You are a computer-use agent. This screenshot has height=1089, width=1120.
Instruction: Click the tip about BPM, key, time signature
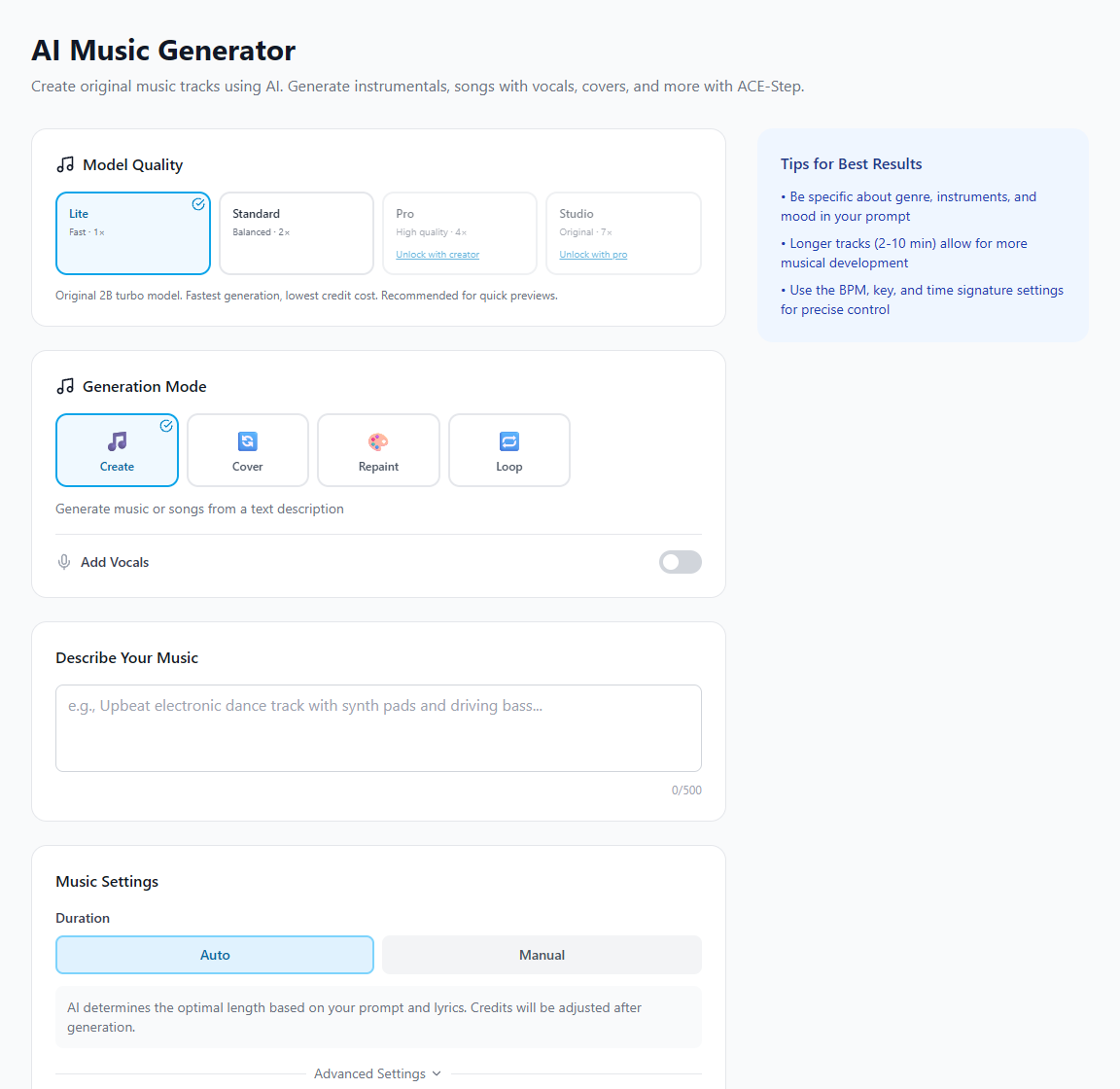pyautogui.click(x=922, y=299)
